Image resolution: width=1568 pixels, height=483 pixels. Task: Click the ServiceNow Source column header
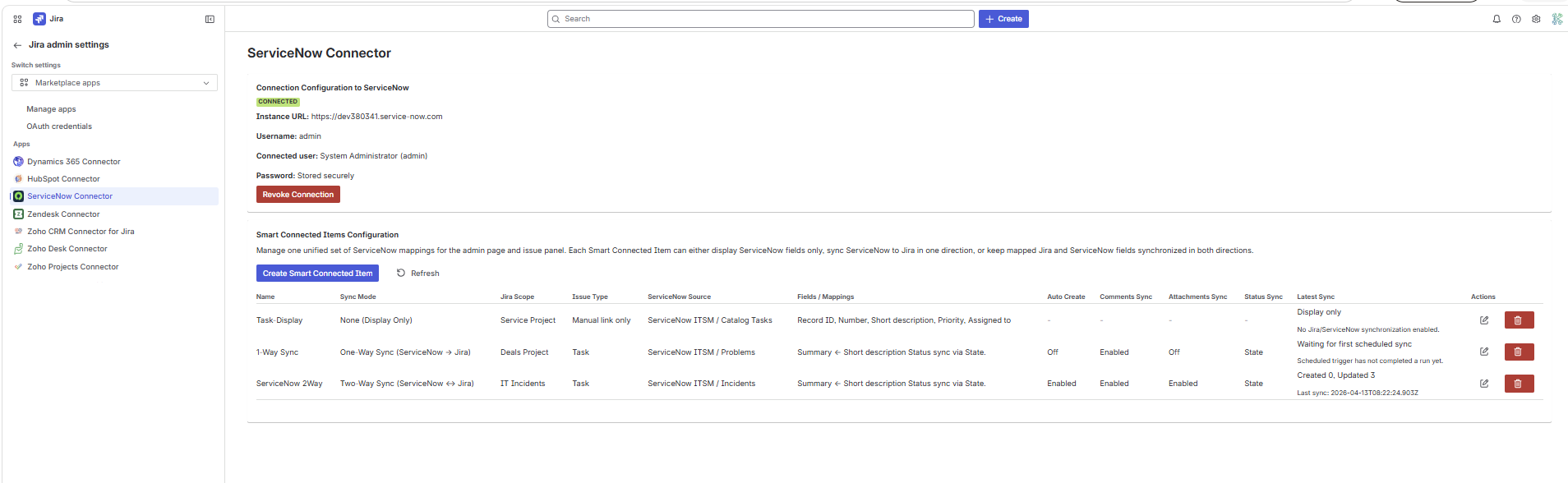pyautogui.click(x=679, y=297)
